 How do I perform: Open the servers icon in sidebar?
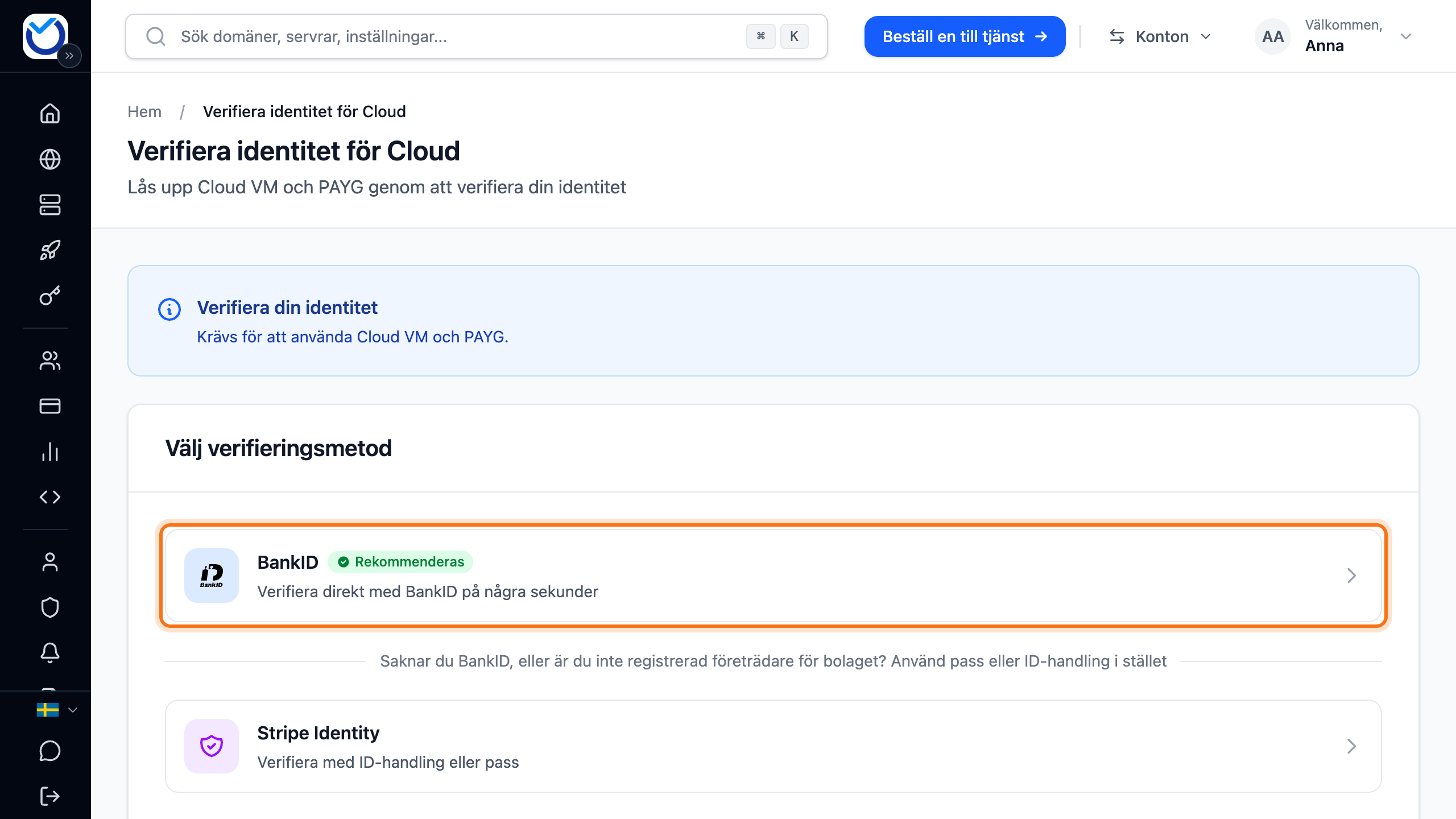(50, 205)
